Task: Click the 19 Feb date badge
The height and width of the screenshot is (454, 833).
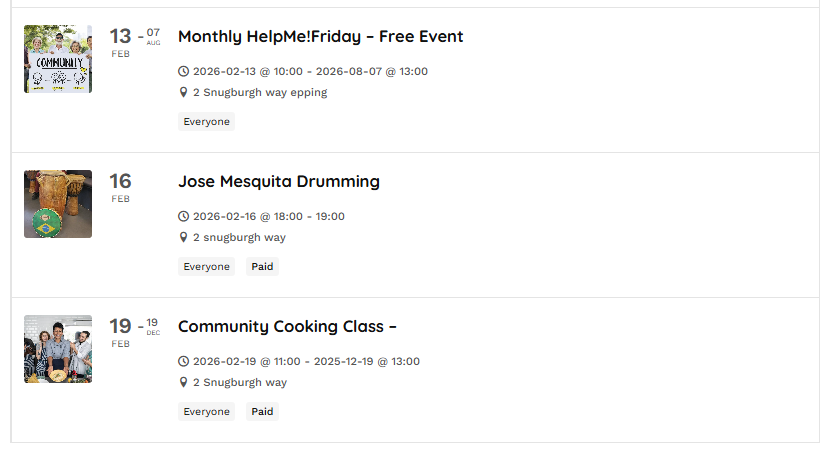Action: (120, 331)
